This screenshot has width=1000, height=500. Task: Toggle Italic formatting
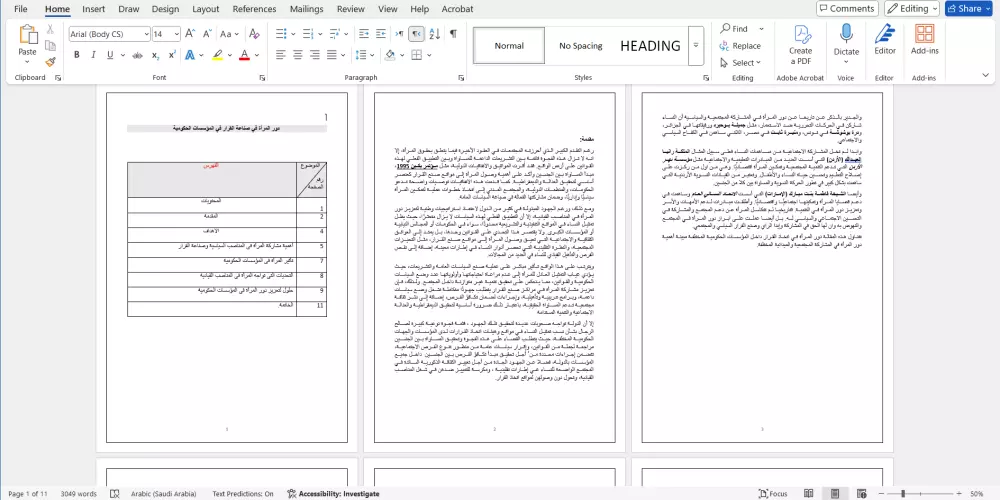point(93,55)
